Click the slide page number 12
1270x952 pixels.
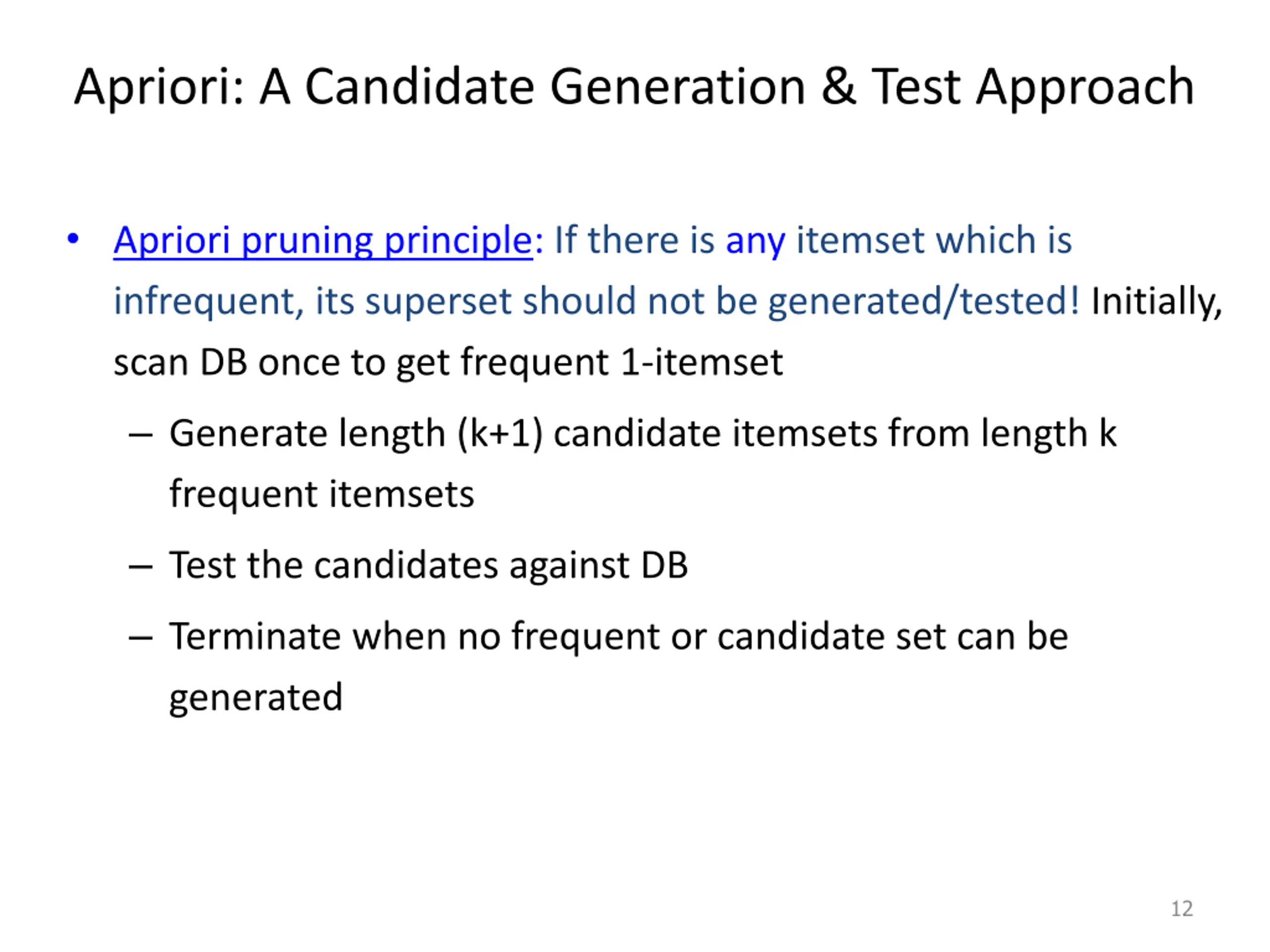pyautogui.click(x=1182, y=908)
